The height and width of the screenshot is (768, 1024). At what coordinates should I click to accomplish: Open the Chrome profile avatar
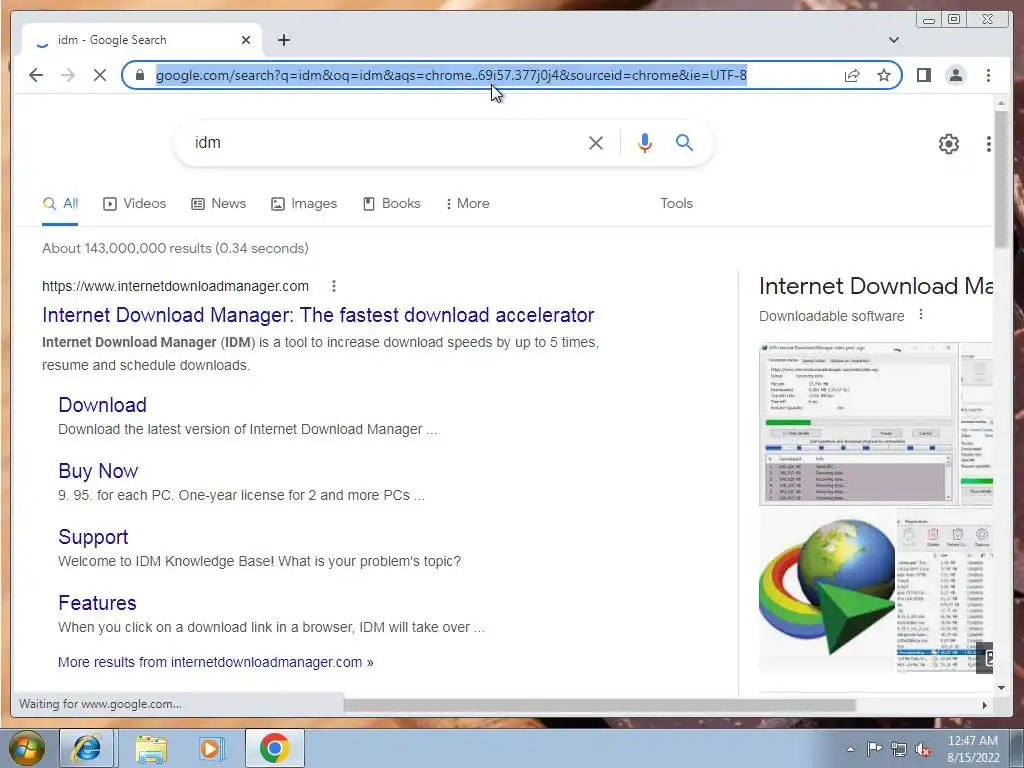point(955,75)
